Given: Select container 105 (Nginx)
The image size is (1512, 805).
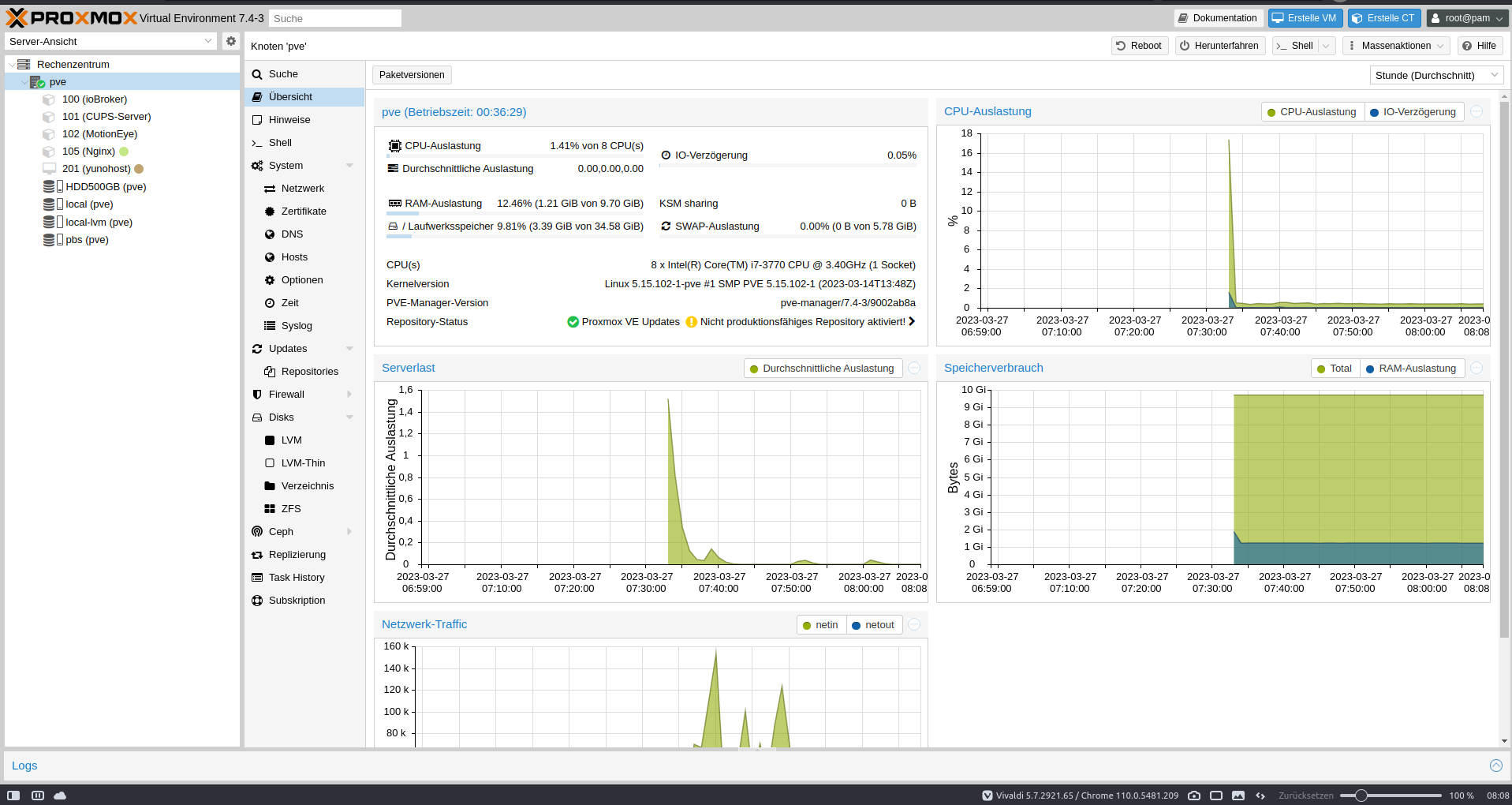Looking at the screenshot, I should (88, 152).
